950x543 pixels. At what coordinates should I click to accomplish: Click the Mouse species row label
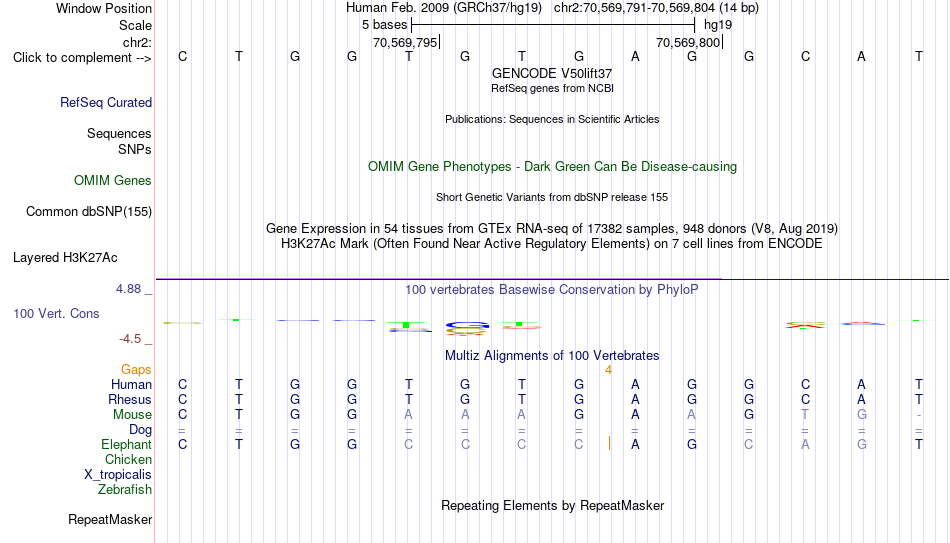(x=133, y=415)
